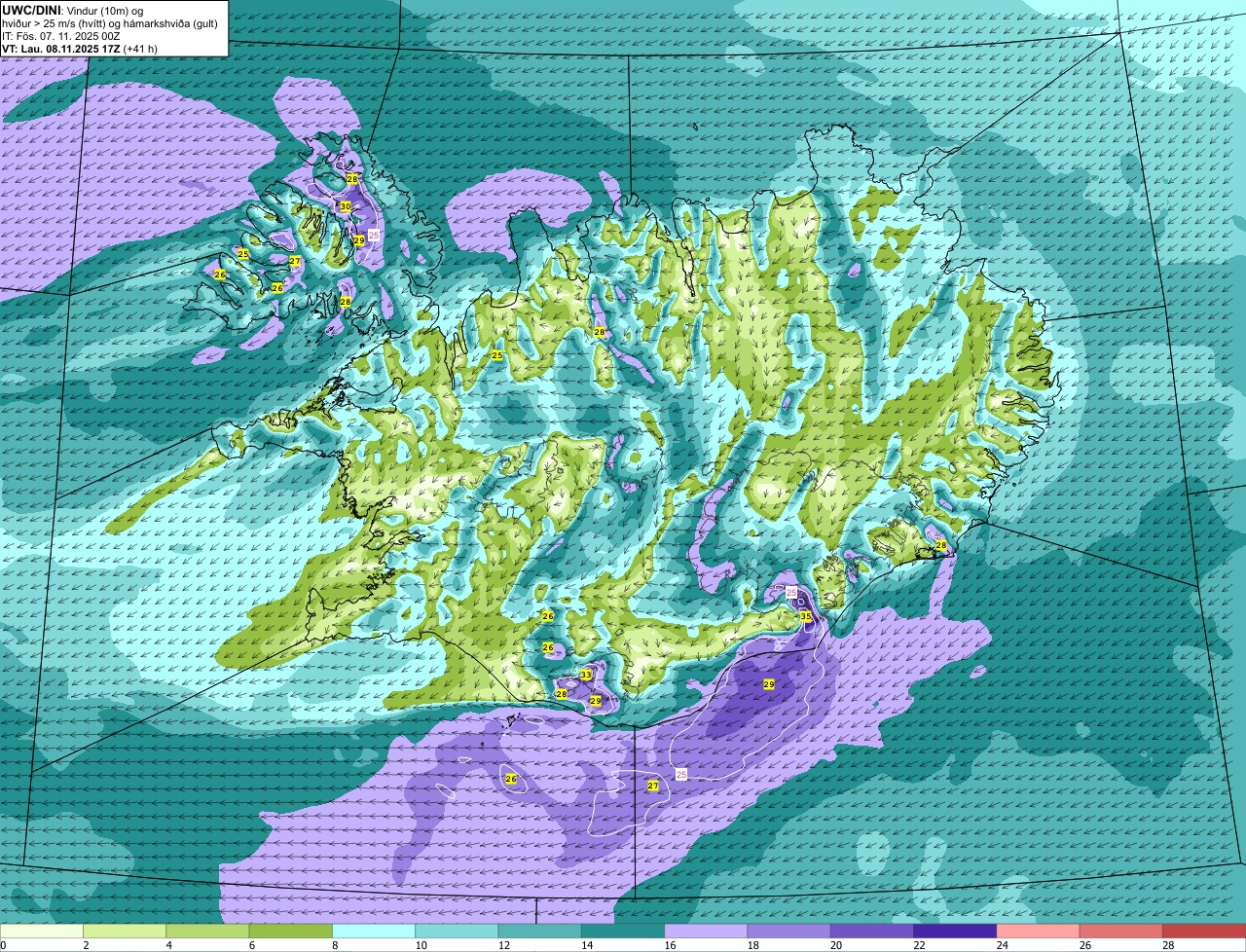Click the legend scale number 6
The height and width of the screenshot is (952, 1246).
[252, 945]
